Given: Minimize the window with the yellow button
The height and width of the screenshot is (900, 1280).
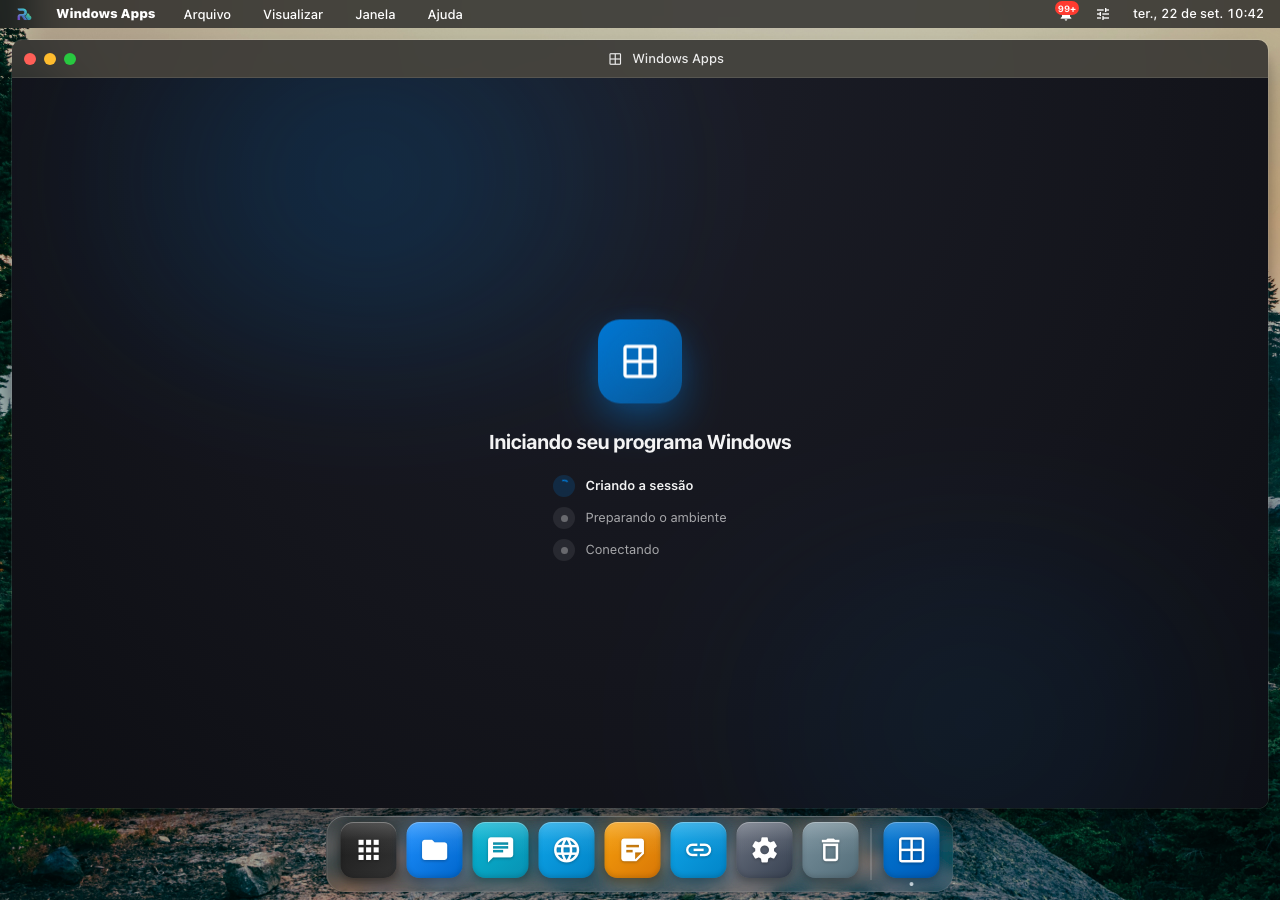Looking at the screenshot, I should point(50,59).
